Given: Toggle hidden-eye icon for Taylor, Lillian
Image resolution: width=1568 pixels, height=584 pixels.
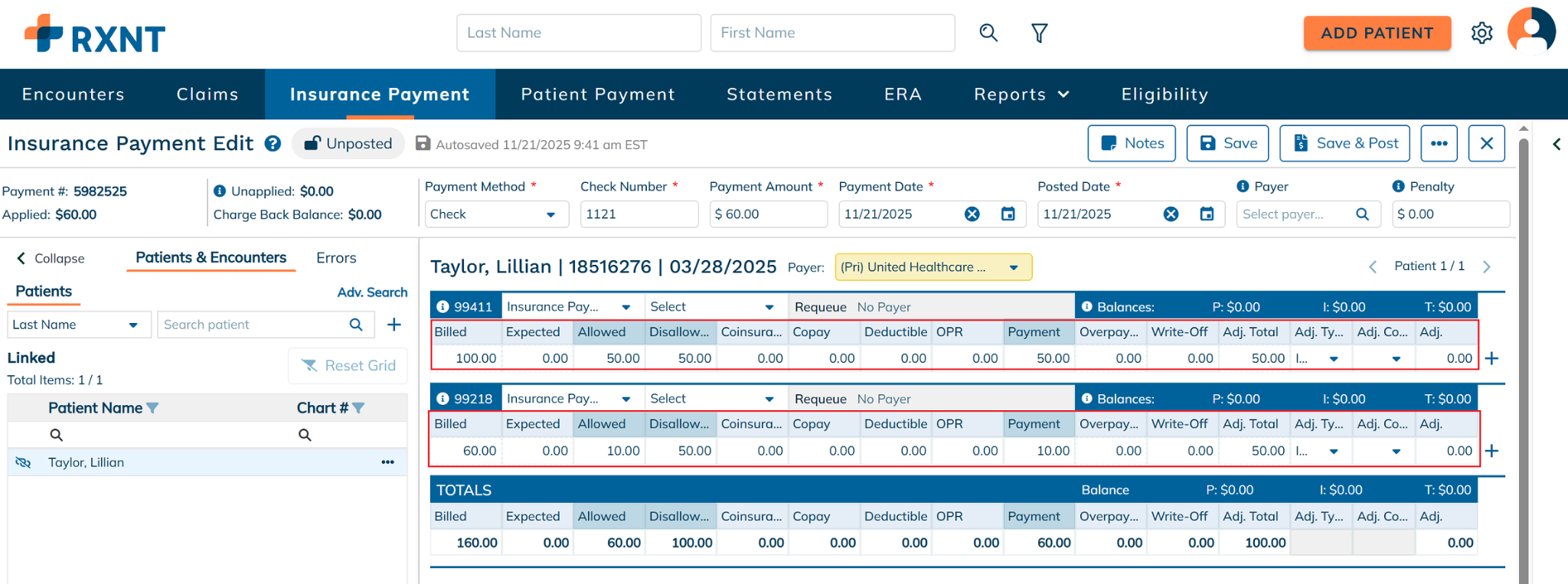Looking at the screenshot, I should (x=24, y=462).
